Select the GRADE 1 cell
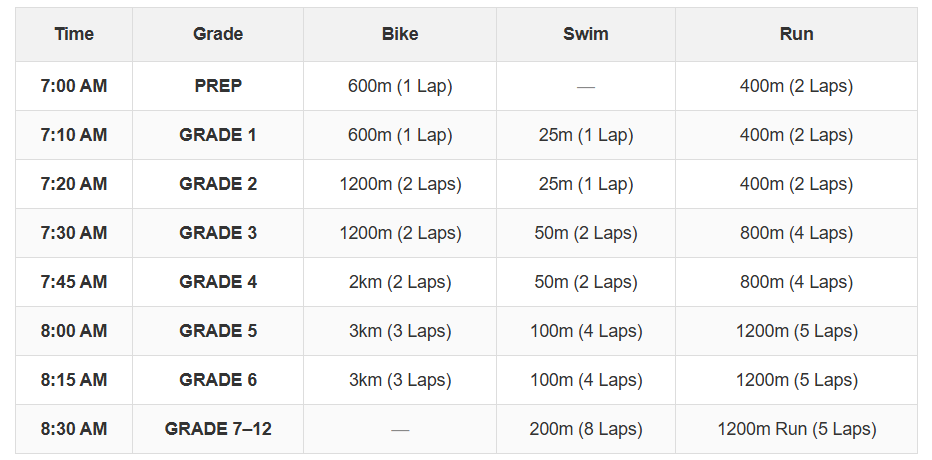 click(218, 135)
